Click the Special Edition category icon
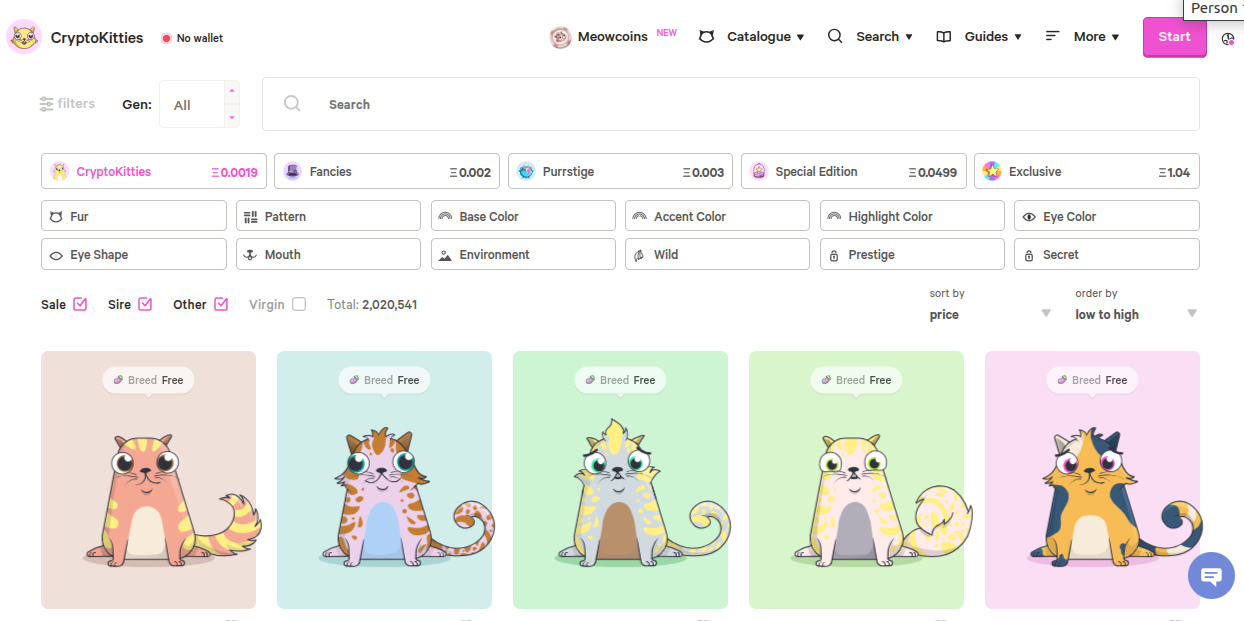Screen dimensions: 1244x621 tap(759, 171)
